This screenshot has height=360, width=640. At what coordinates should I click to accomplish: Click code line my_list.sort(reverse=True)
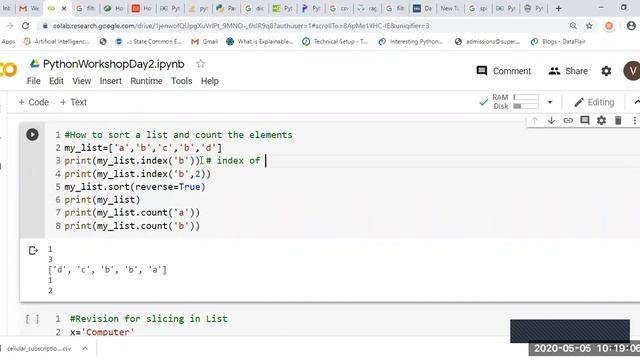click(x=135, y=187)
